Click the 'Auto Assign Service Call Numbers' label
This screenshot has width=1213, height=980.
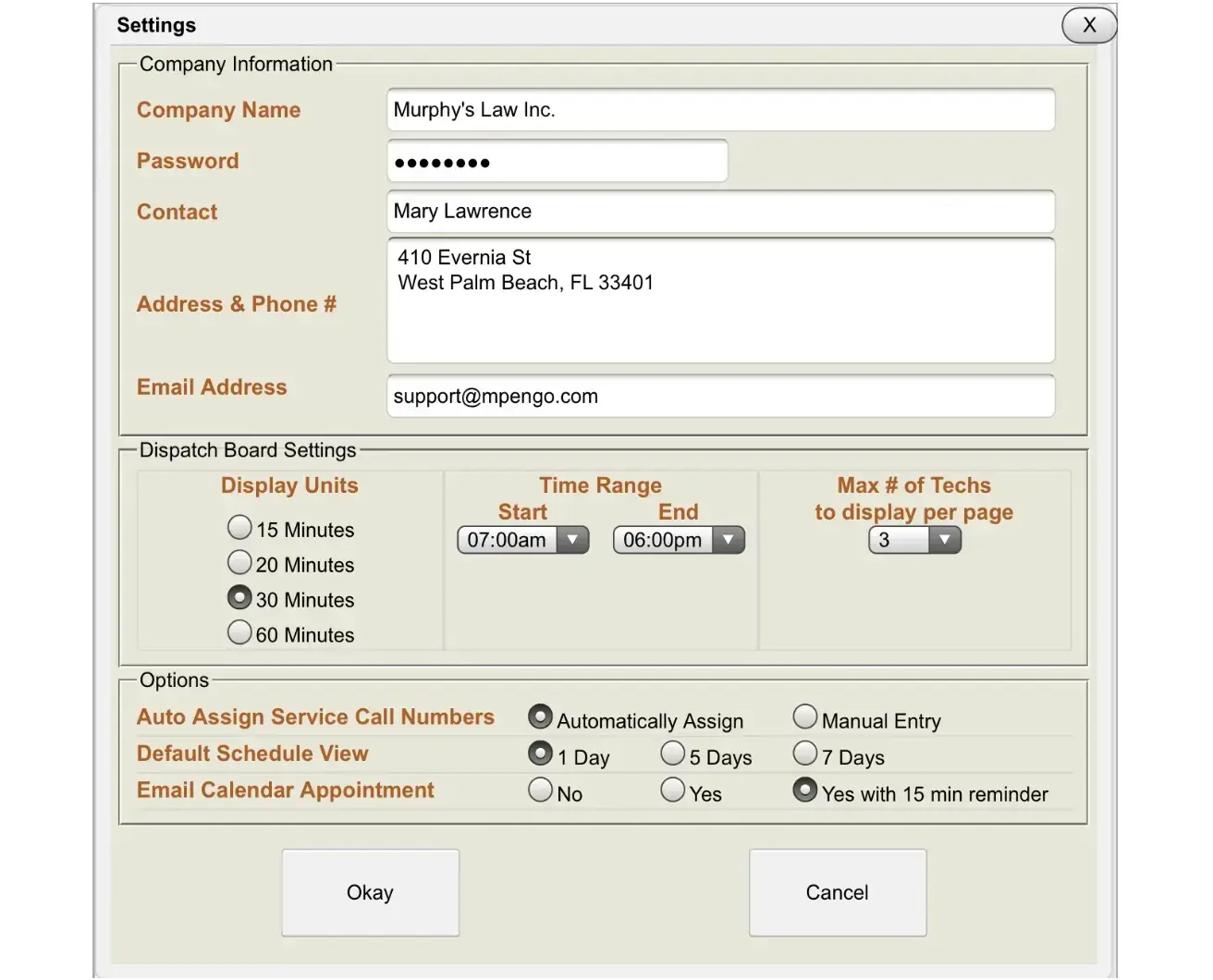[x=315, y=717]
